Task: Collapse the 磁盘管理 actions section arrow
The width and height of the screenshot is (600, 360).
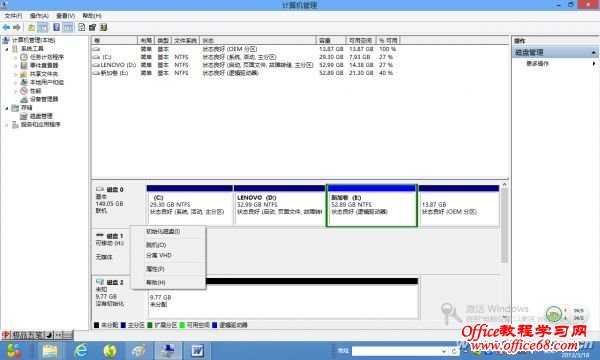Action: 593,52
